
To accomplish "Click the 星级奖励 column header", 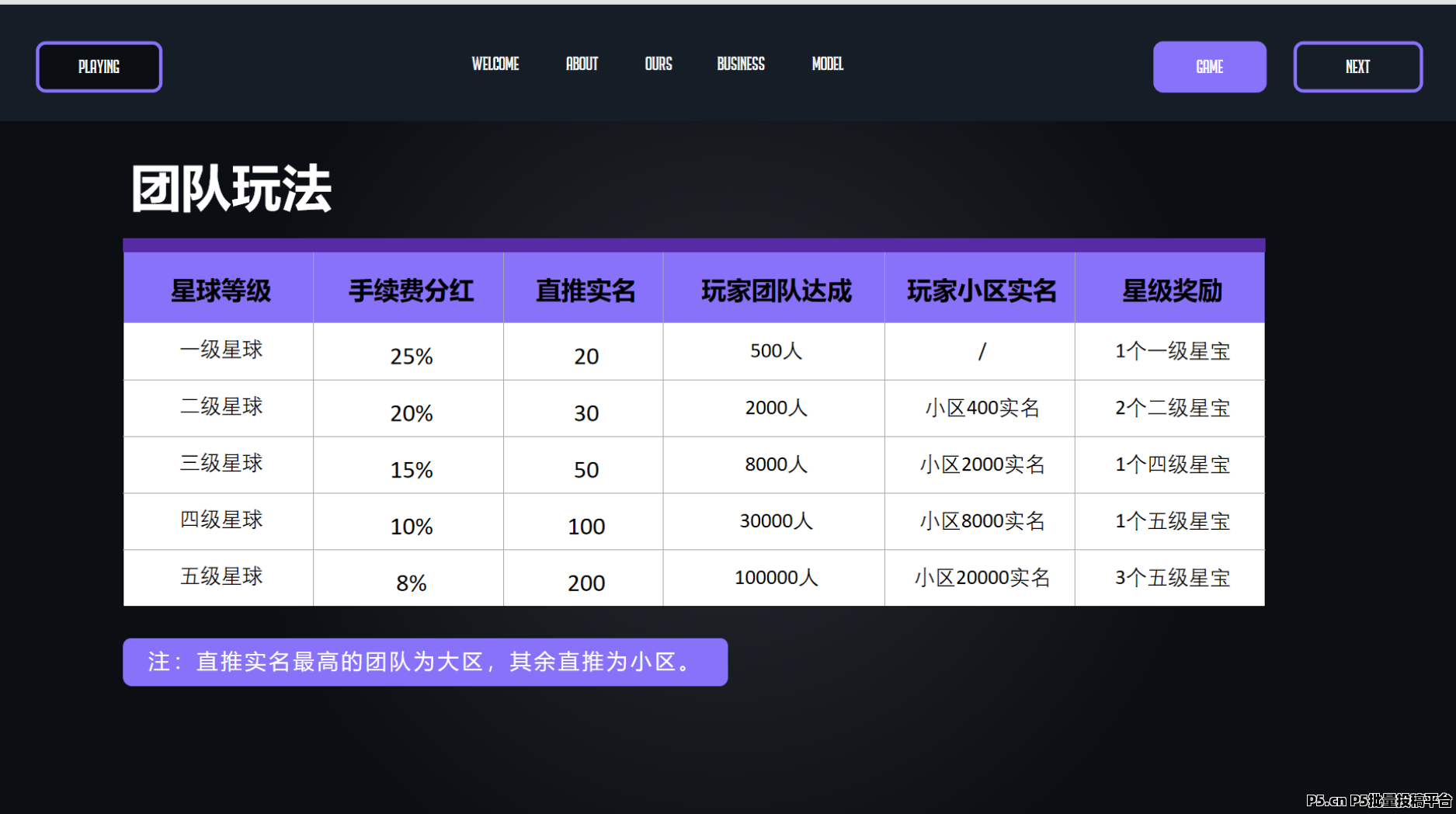I will 1170,289.
